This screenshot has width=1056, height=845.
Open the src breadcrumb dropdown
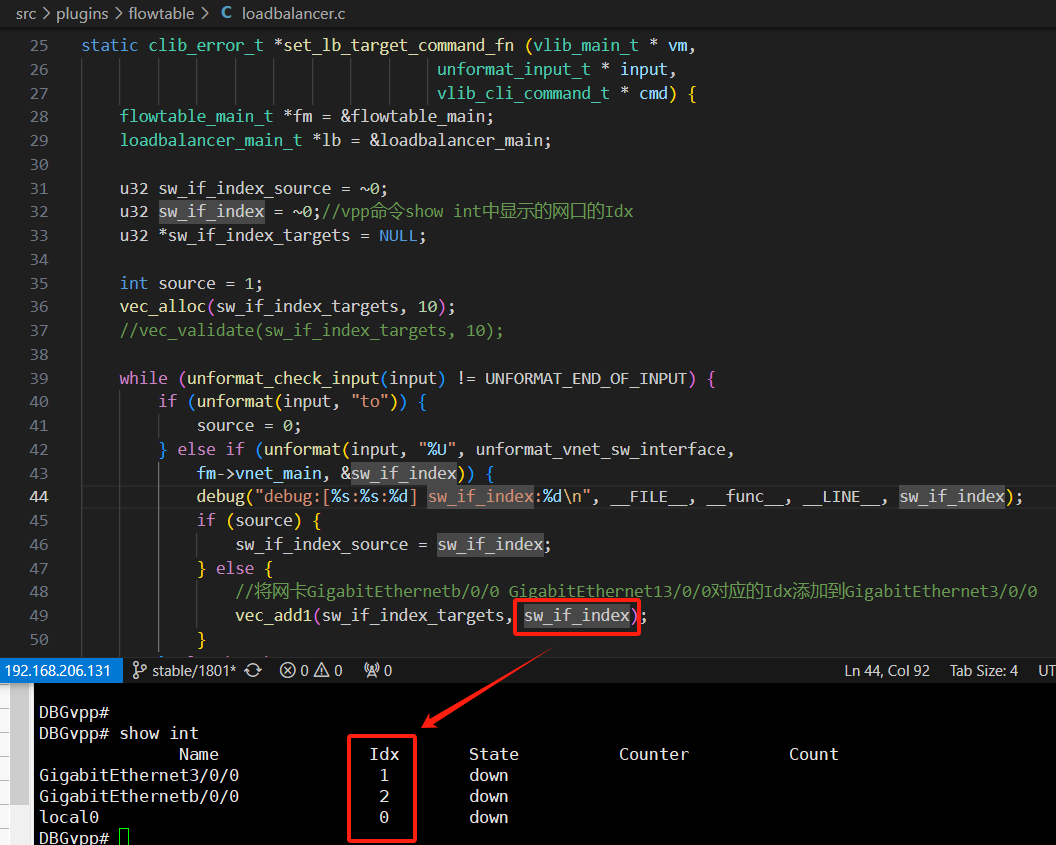26,13
